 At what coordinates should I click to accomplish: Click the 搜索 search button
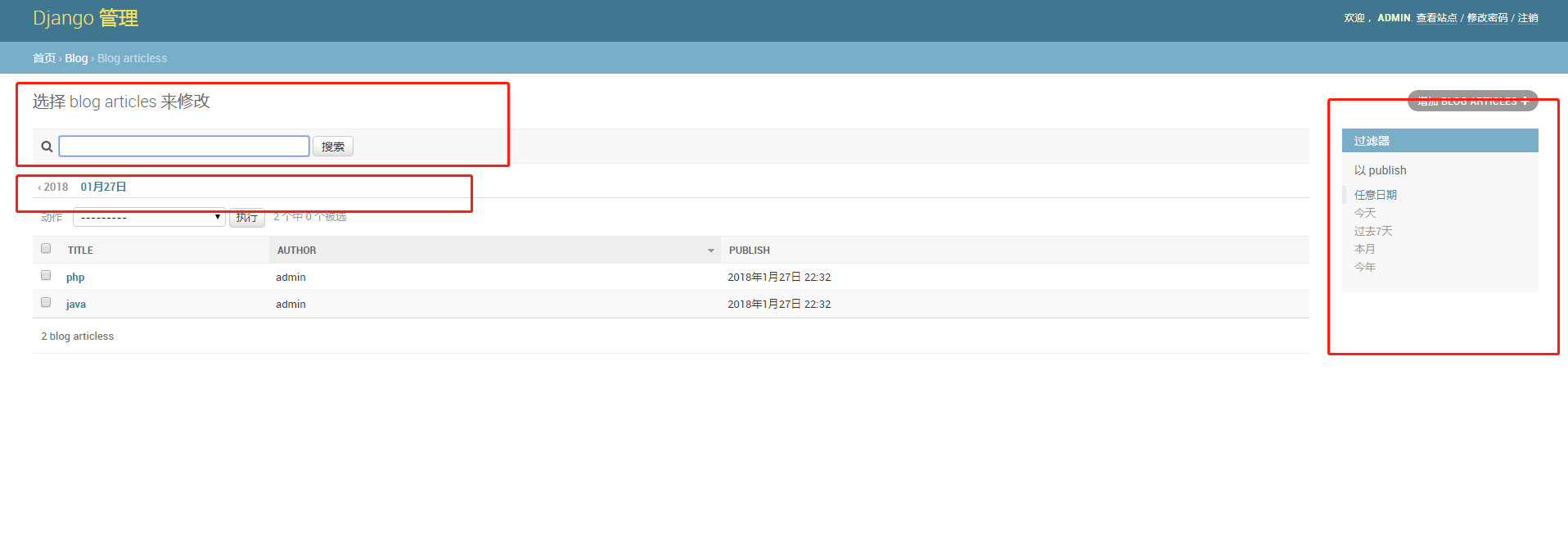coord(332,147)
